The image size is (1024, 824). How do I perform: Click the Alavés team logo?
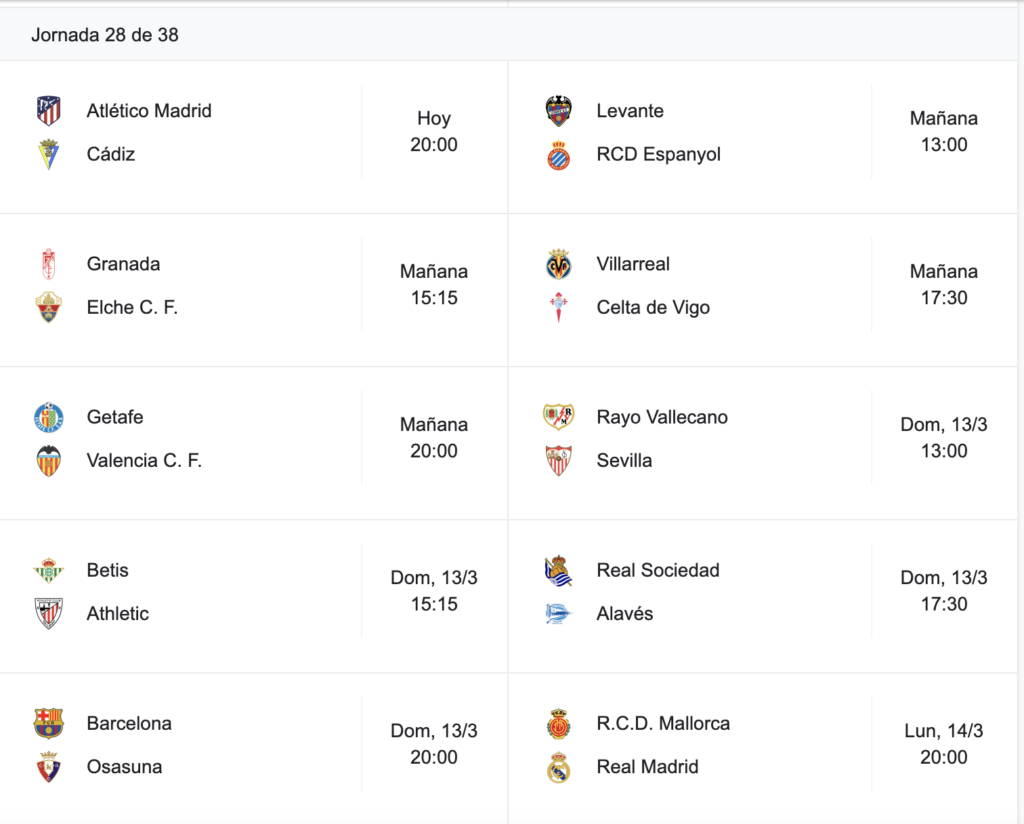point(558,614)
